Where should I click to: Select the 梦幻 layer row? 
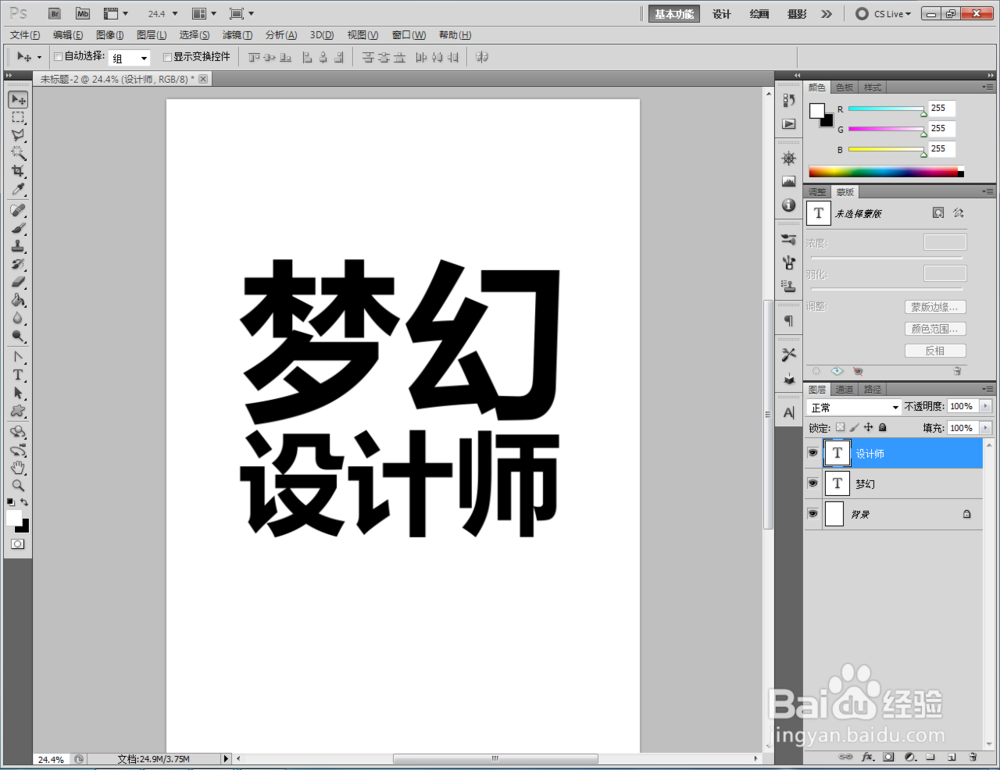point(895,484)
